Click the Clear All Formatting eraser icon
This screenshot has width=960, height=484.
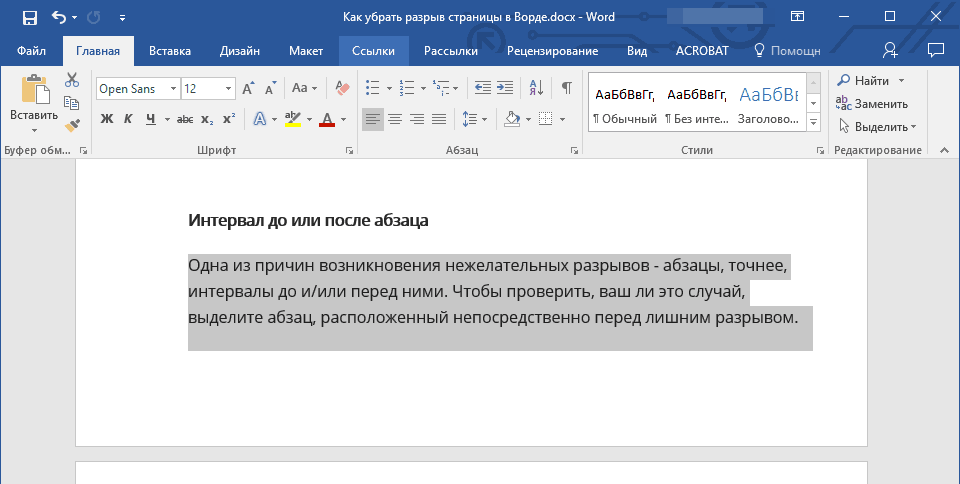tap(343, 88)
